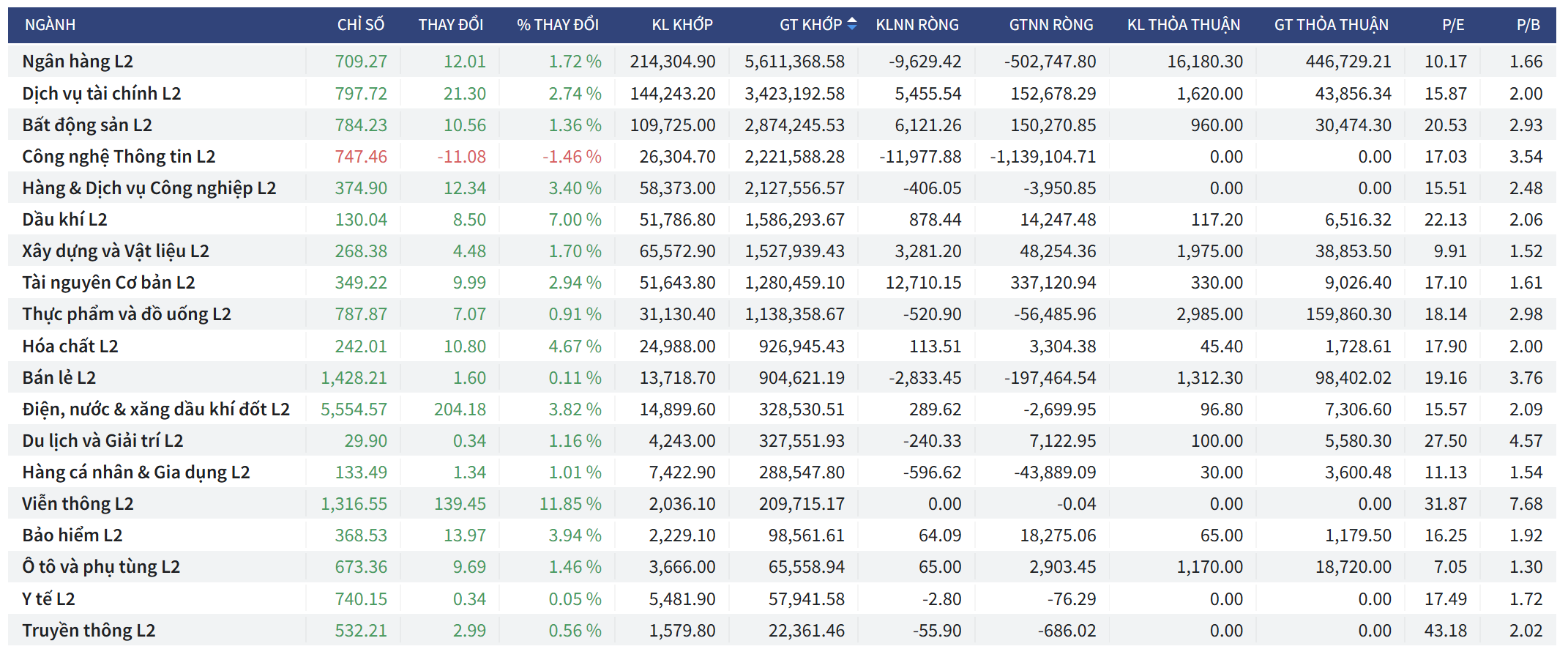The image size is (1568, 660).
Task: Sort table by NGÀNH column header
Action: (50, 25)
